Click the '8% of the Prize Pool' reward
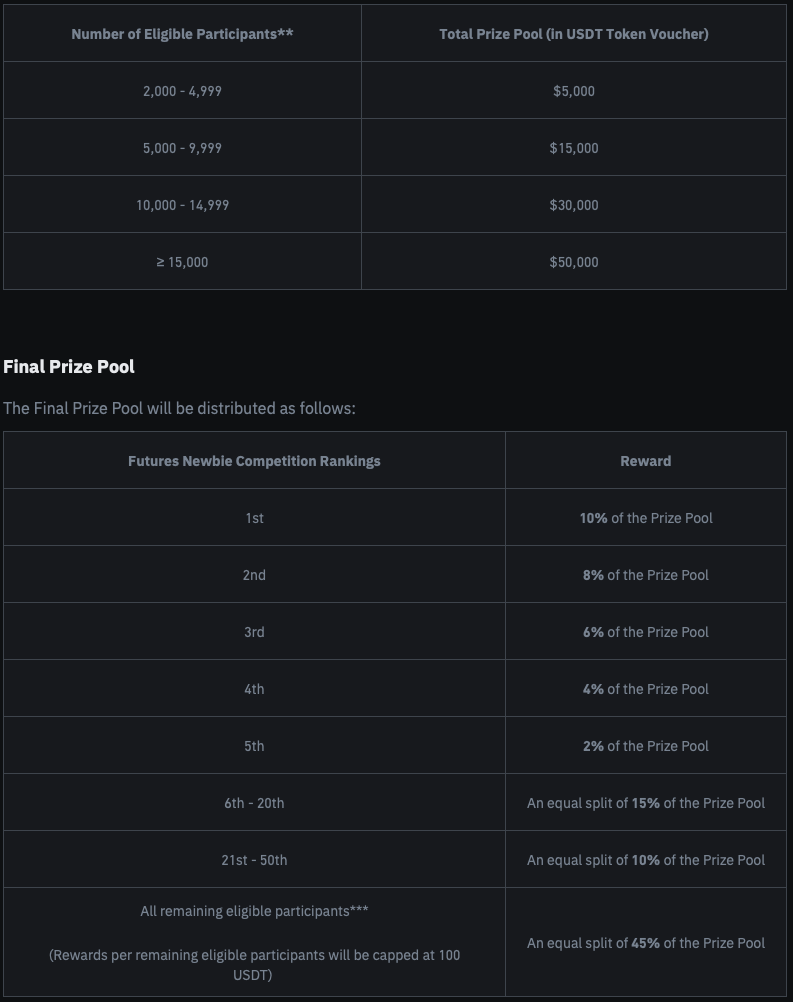 click(646, 575)
